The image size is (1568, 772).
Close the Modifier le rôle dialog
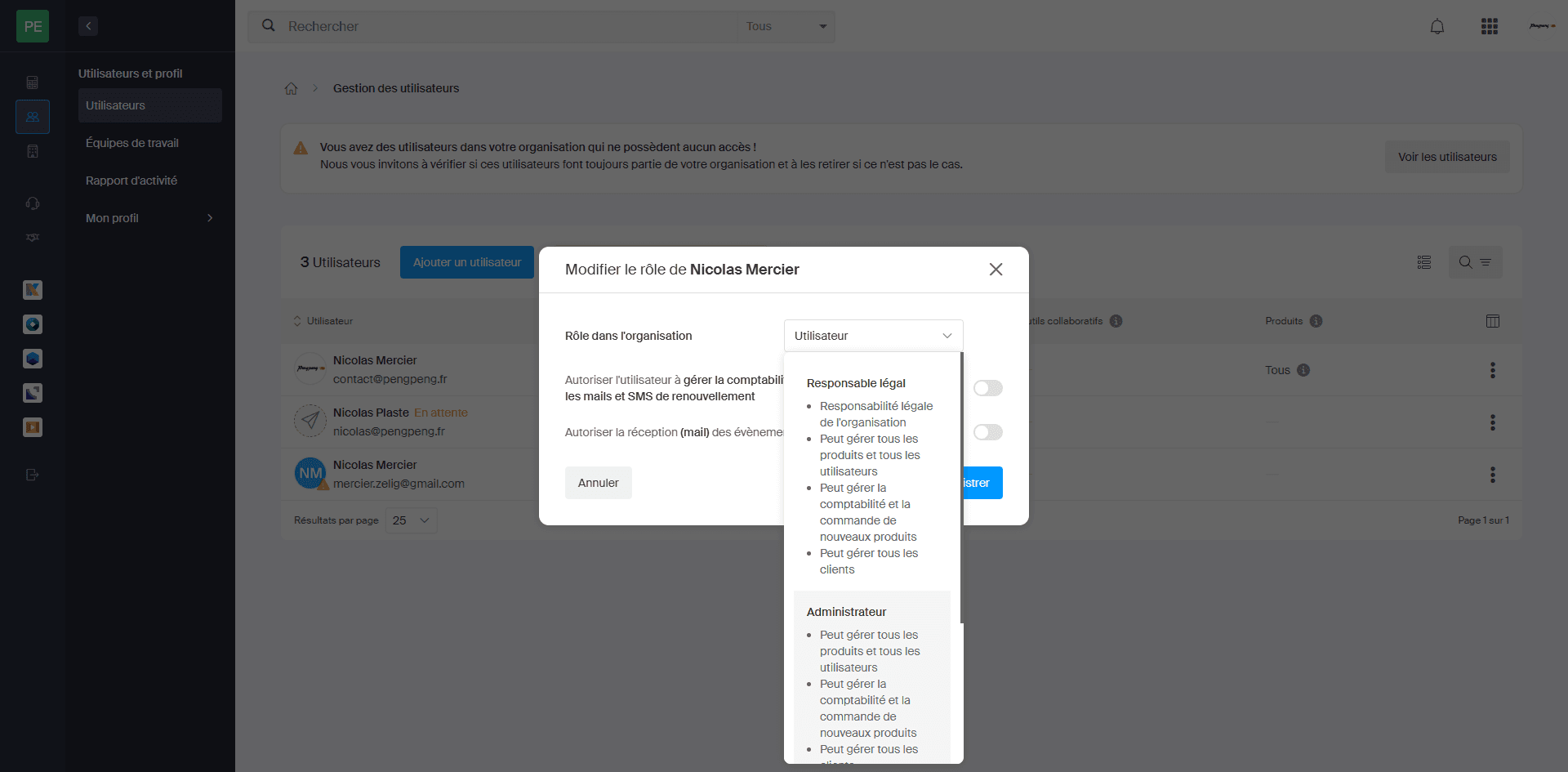[996, 270]
